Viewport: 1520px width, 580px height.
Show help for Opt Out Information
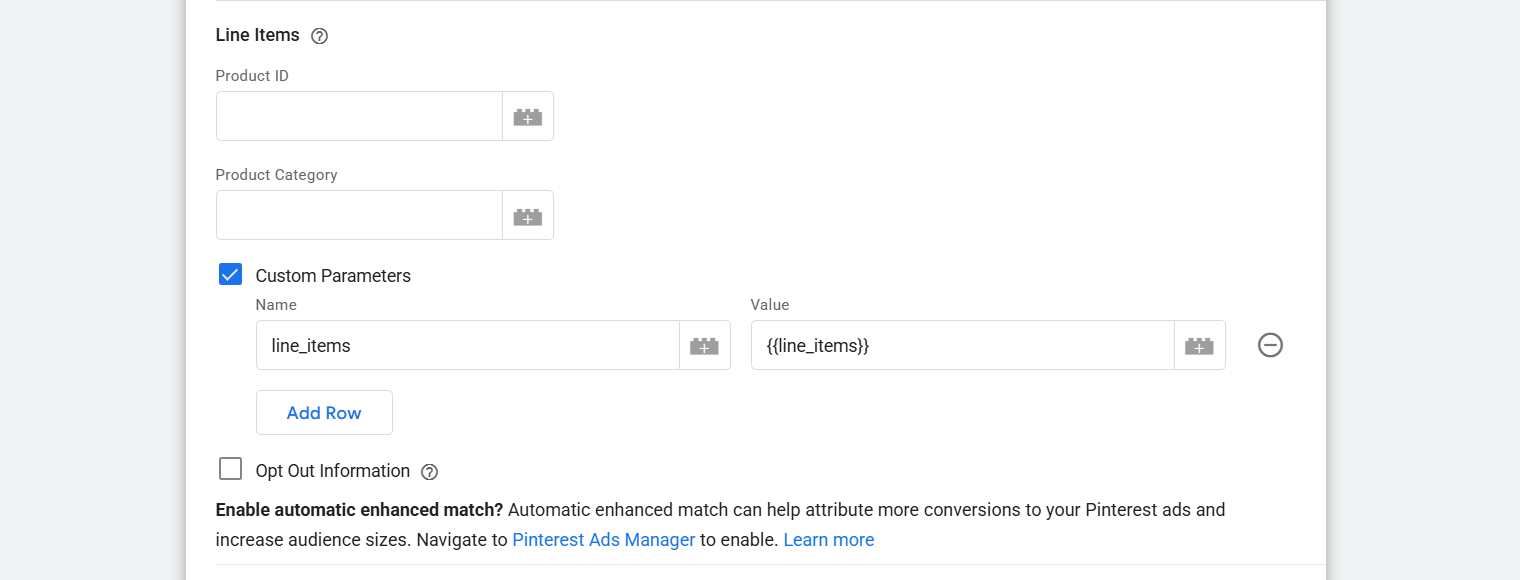coord(429,472)
